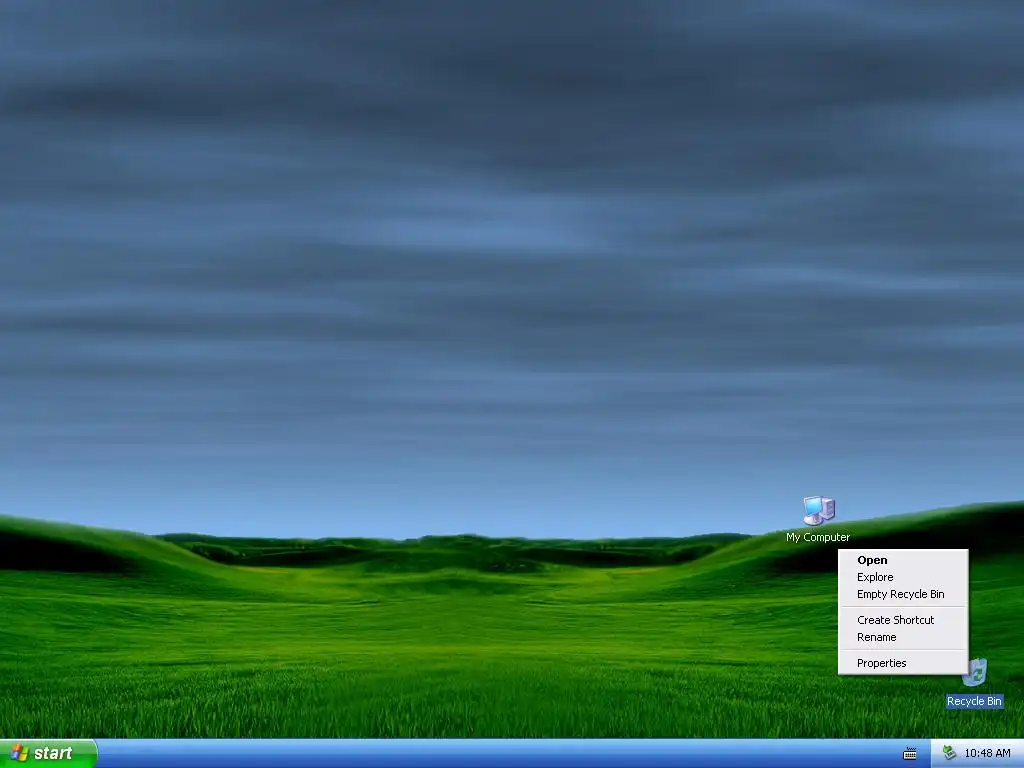Open the Start menu
Image resolution: width=1024 pixels, height=768 pixels.
48,753
